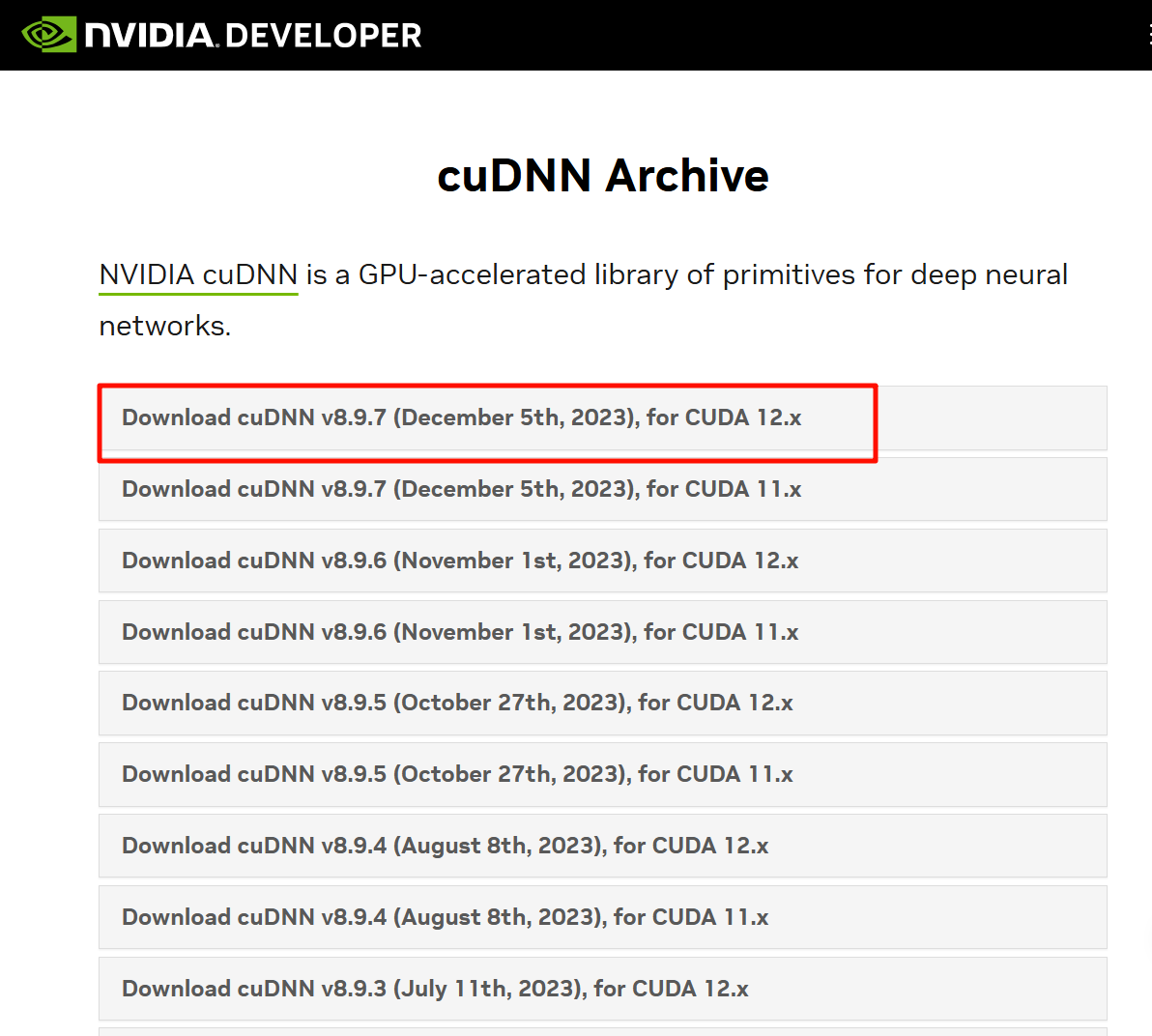Expand cuDNN v8.9.3 July 11th for CUDA 12.x
Image resolution: width=1152 pixels, height=1036 pixels.
(x=435, y=989)
